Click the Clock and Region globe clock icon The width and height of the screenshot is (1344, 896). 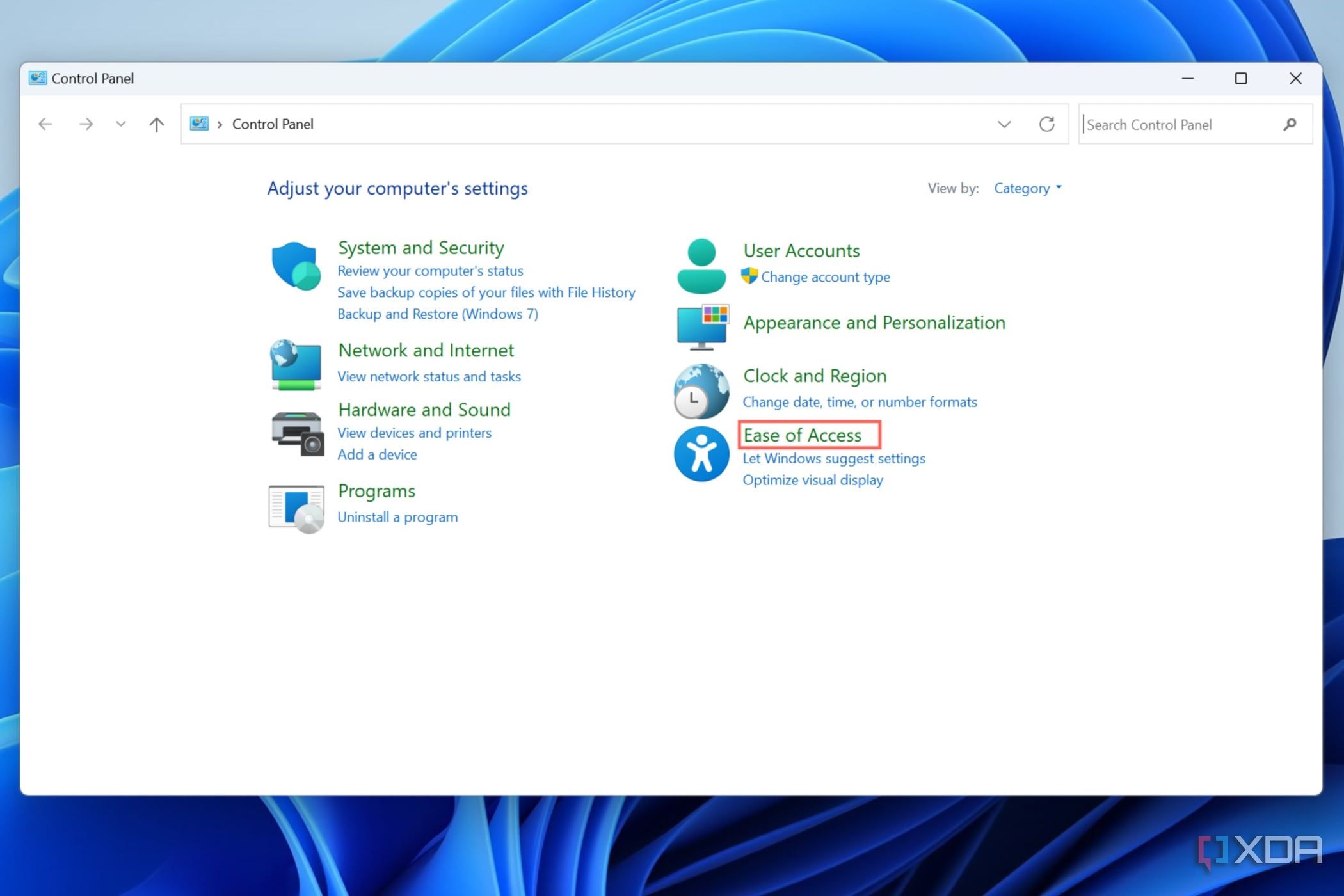(700, 389)
